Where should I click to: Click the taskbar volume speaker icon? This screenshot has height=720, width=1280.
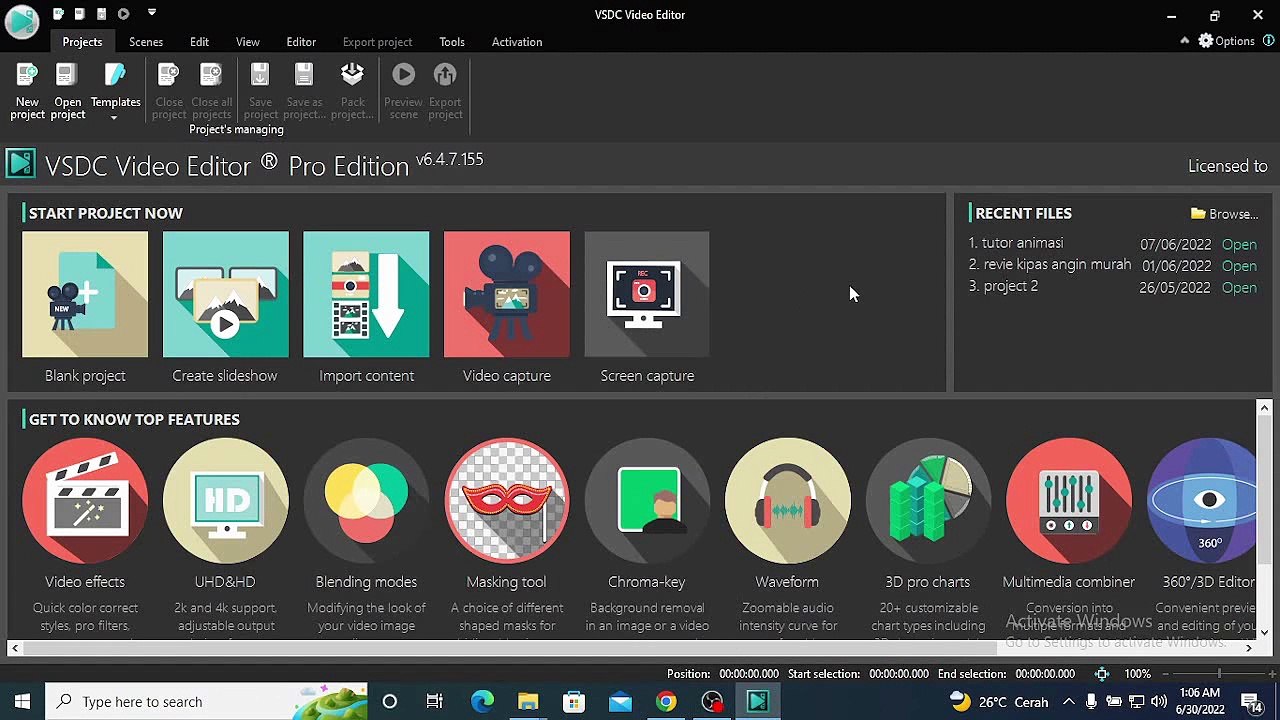click(x=1159, y=702)
